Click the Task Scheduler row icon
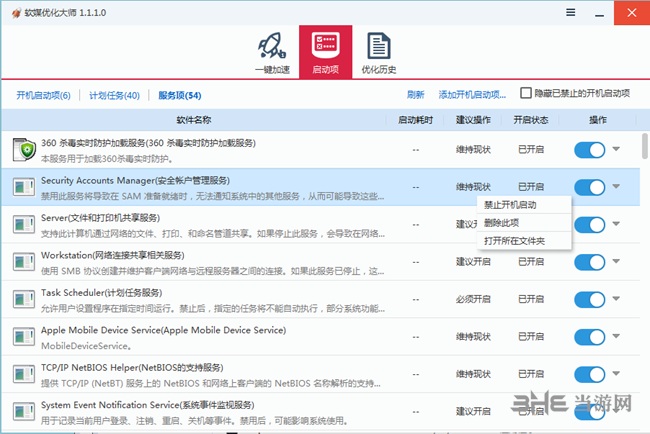This screenshot has height=434, width=650. point(24,299)
